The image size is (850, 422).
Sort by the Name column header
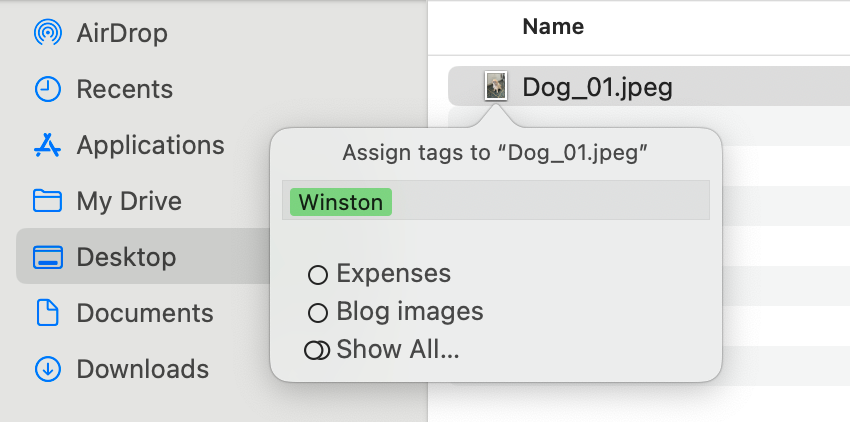tap(553, 26)
